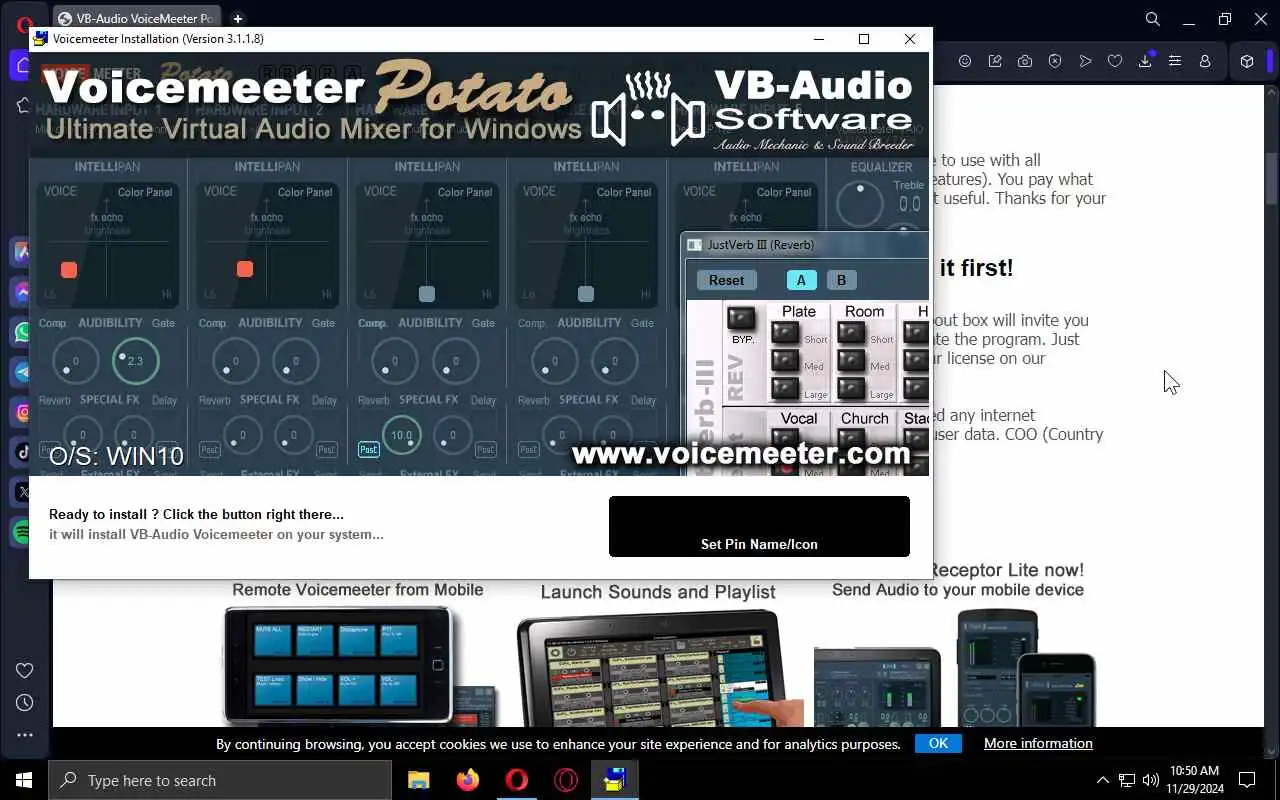
Task: Open the Opera account profile icon
Action: click(1205, 61)
